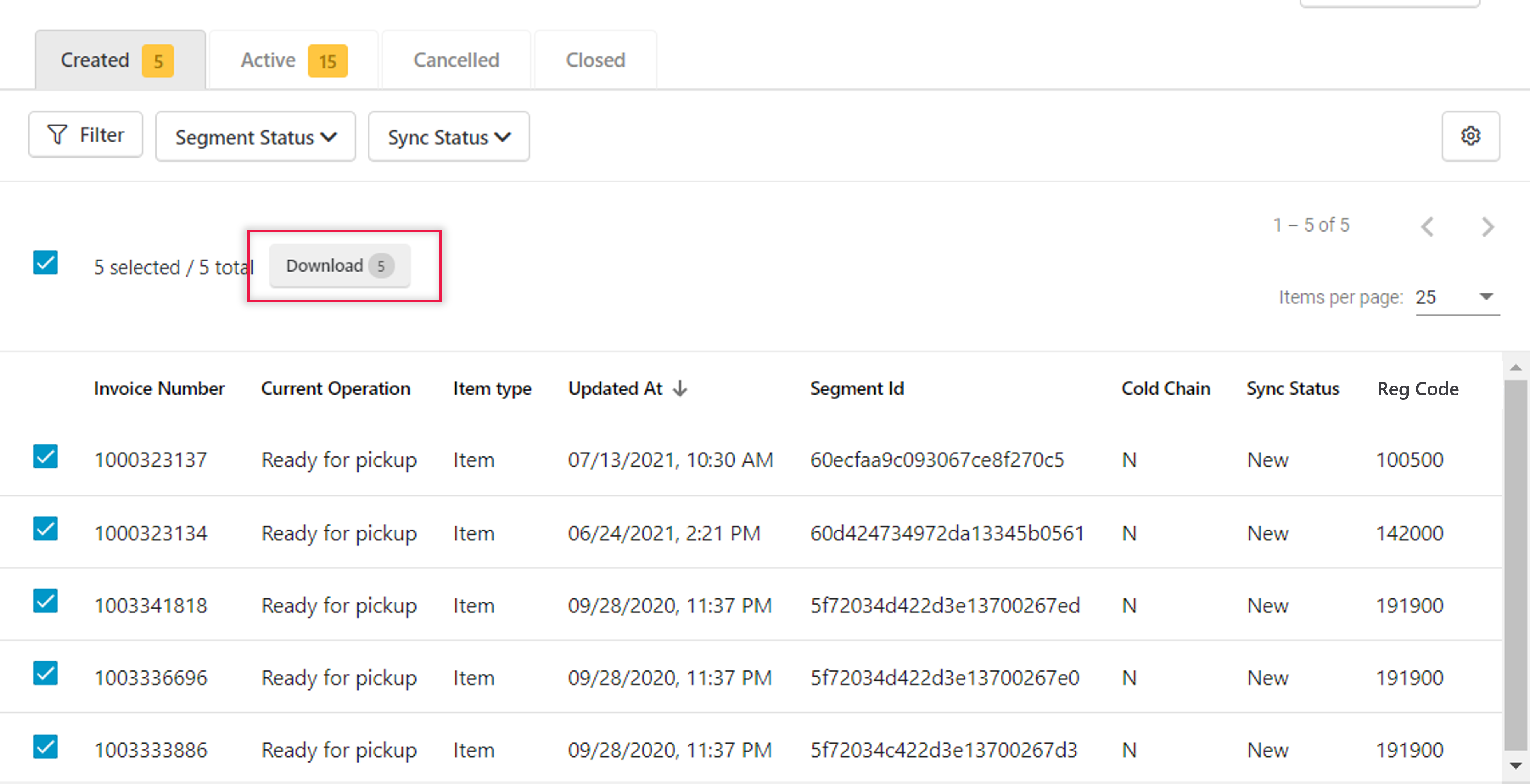
Task: Click scrollbar down arrow of table
Action: (1516, 765)
